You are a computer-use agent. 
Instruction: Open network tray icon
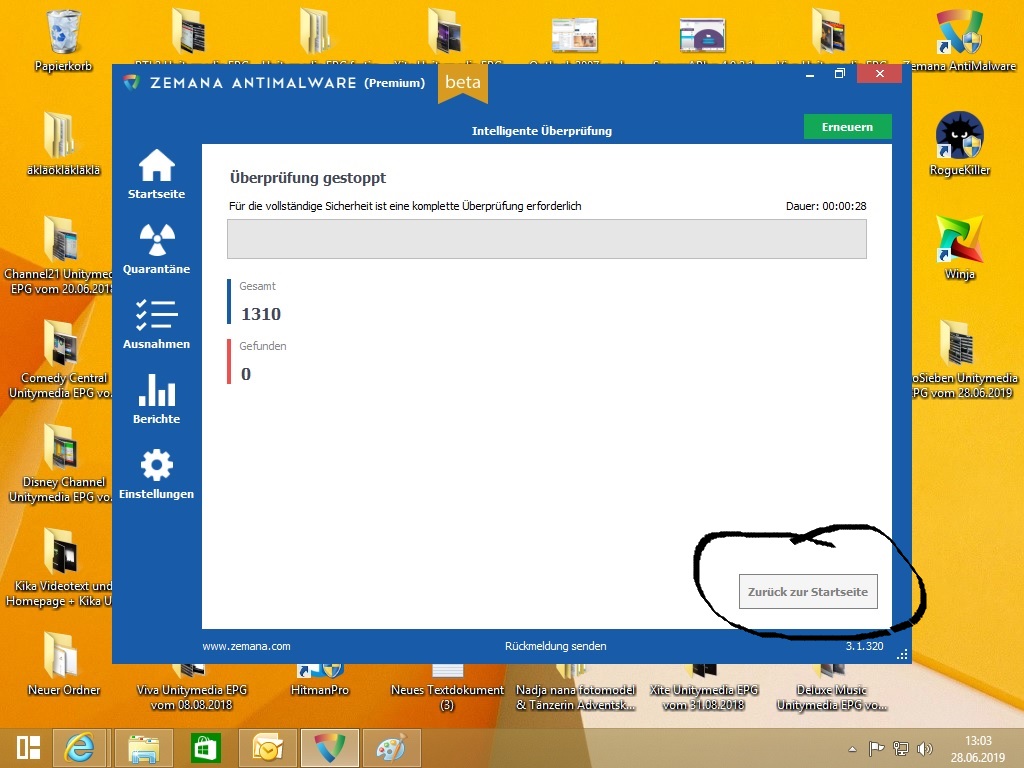coord(901,748)
